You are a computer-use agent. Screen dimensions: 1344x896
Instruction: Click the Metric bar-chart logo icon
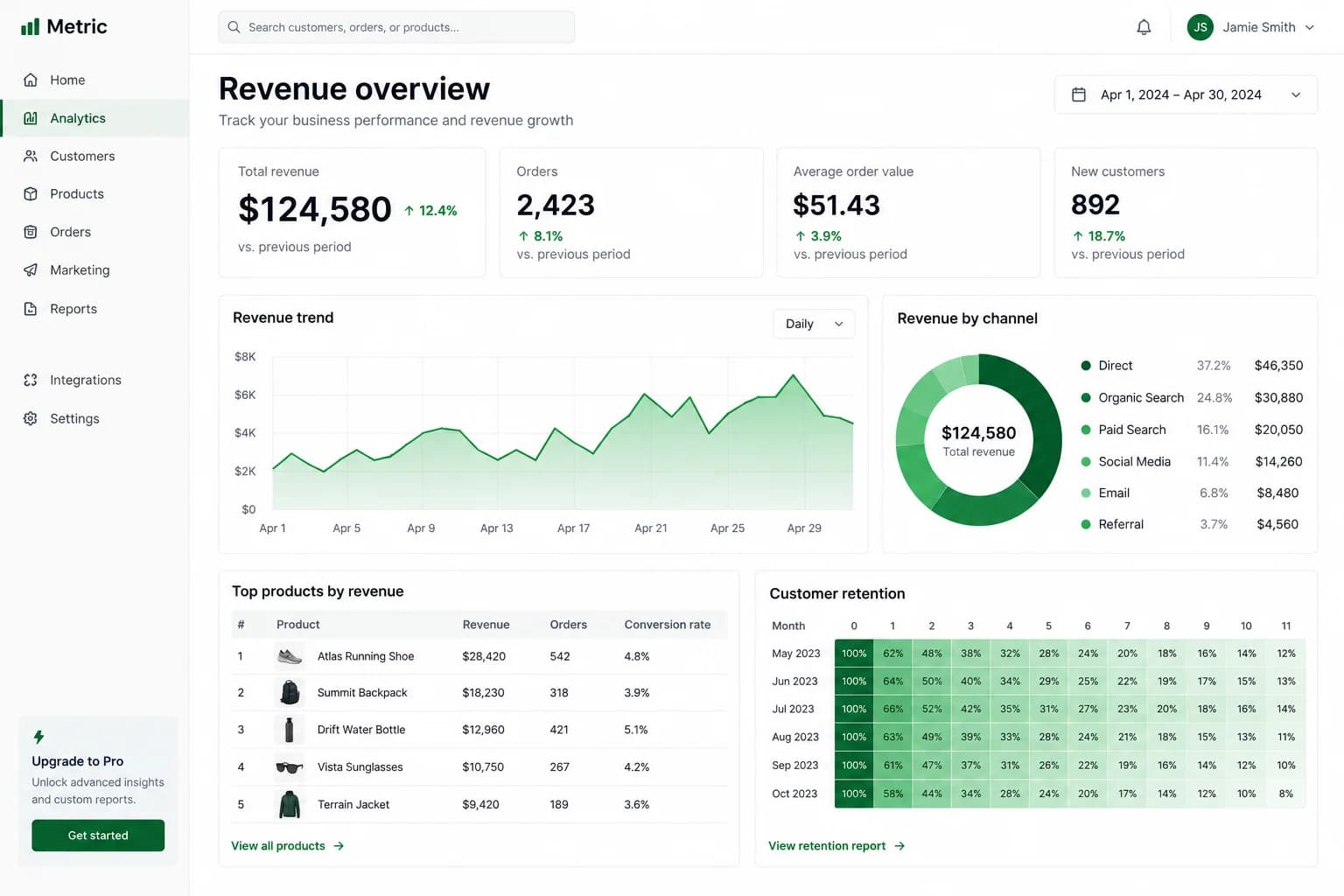coord(30,27)
